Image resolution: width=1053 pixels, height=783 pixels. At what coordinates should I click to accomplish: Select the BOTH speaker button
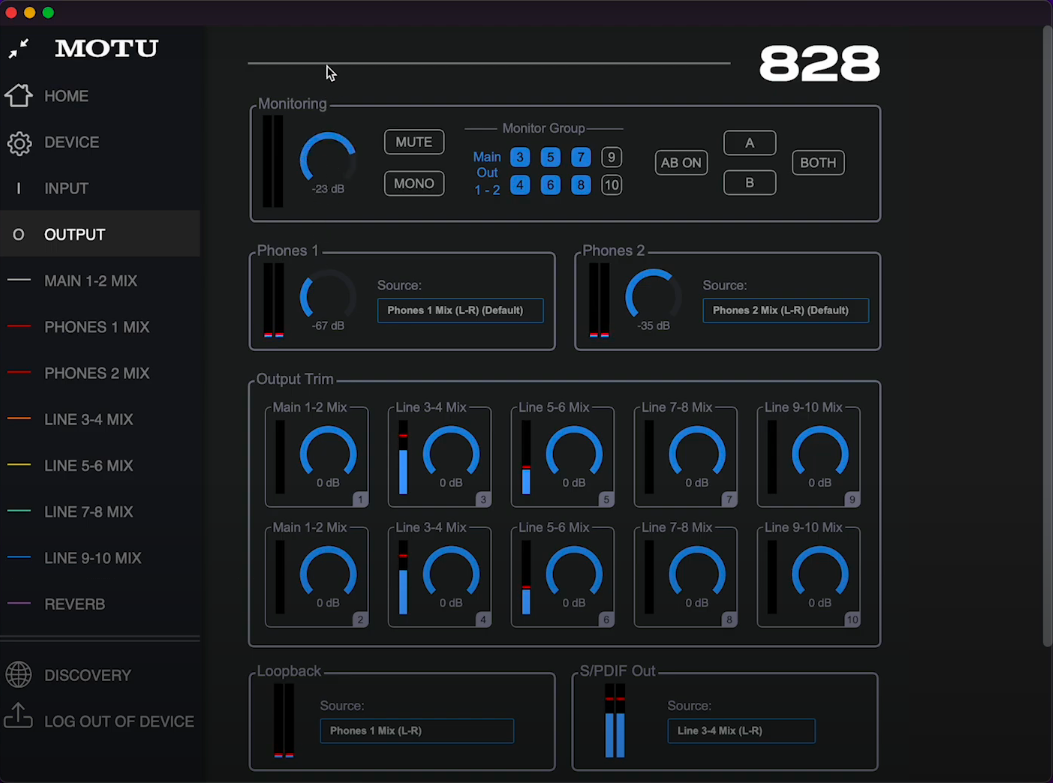click(818, 163)
